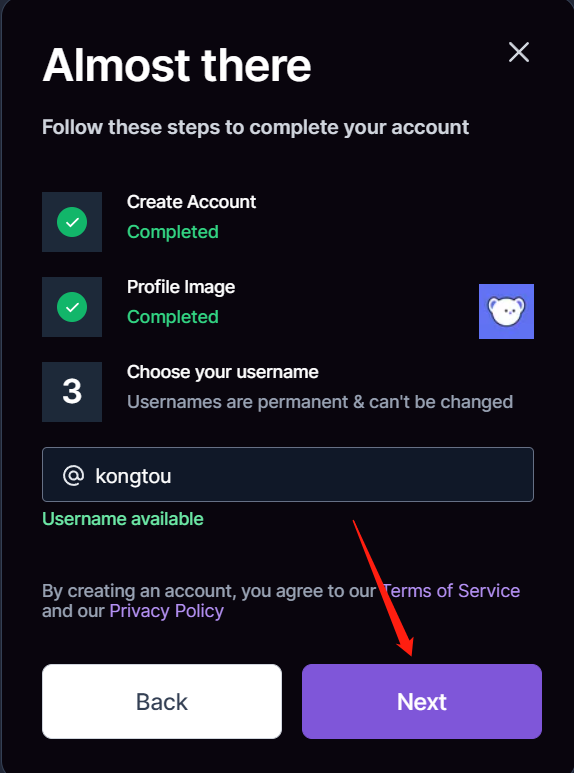This screenshot has height=773, width=574.
Task: Open the Terms of Service link
Action: [x=451, y=591]
